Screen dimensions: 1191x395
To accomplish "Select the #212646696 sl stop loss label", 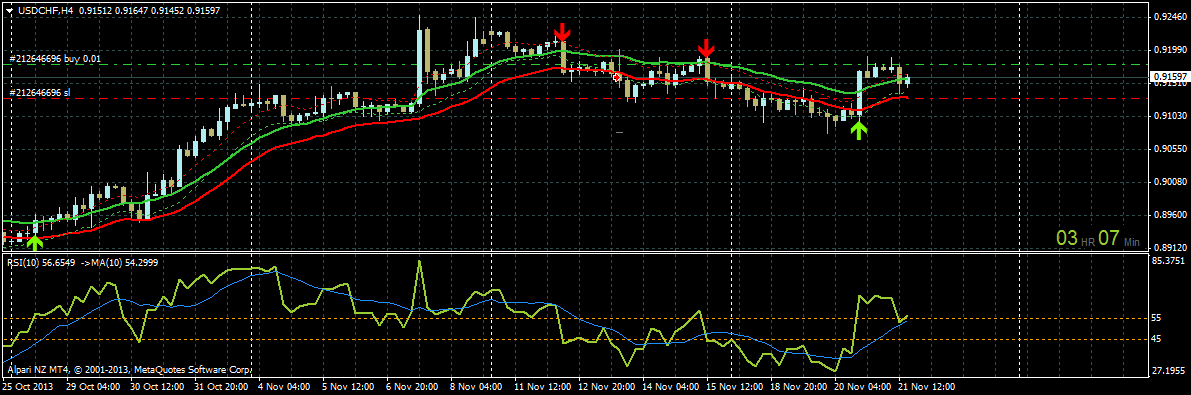I will click(39, 92).
